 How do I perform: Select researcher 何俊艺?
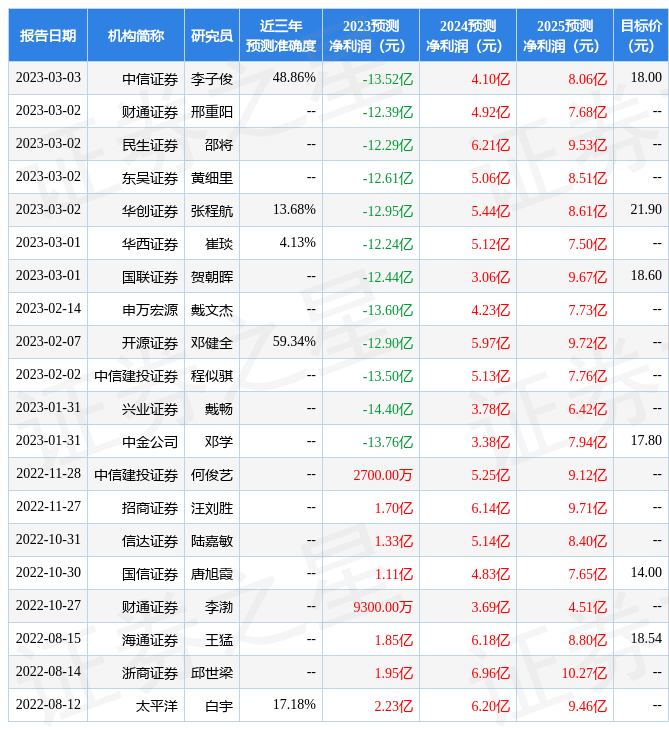[212, 475]
